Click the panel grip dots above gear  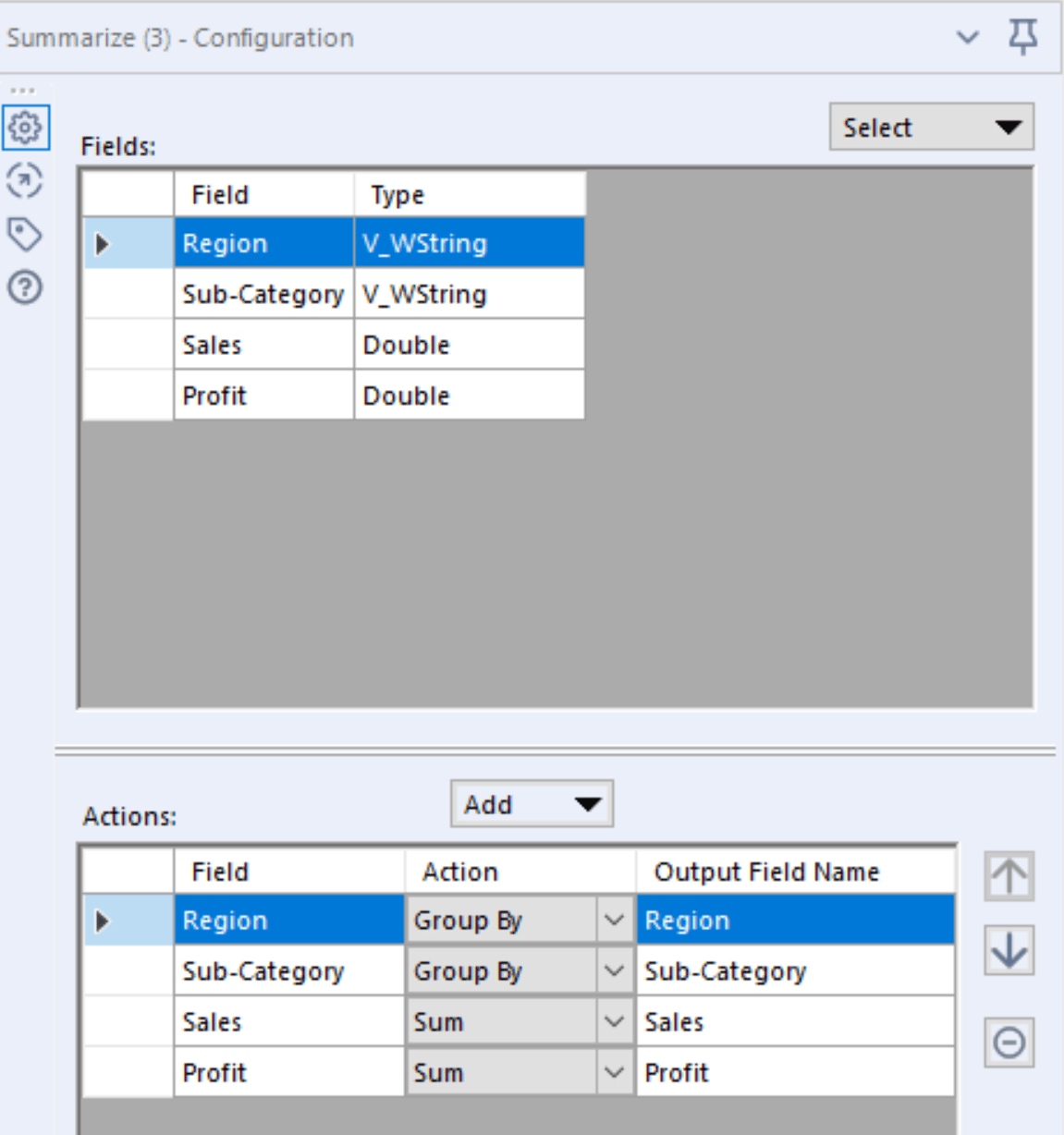22,91
